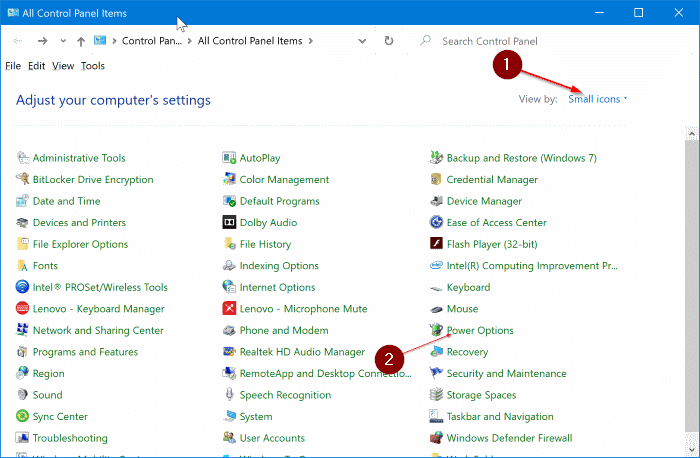The image size is (700, 458).
Task: Open the Devices and Printers icon
Action: click(x=22, y=222)
